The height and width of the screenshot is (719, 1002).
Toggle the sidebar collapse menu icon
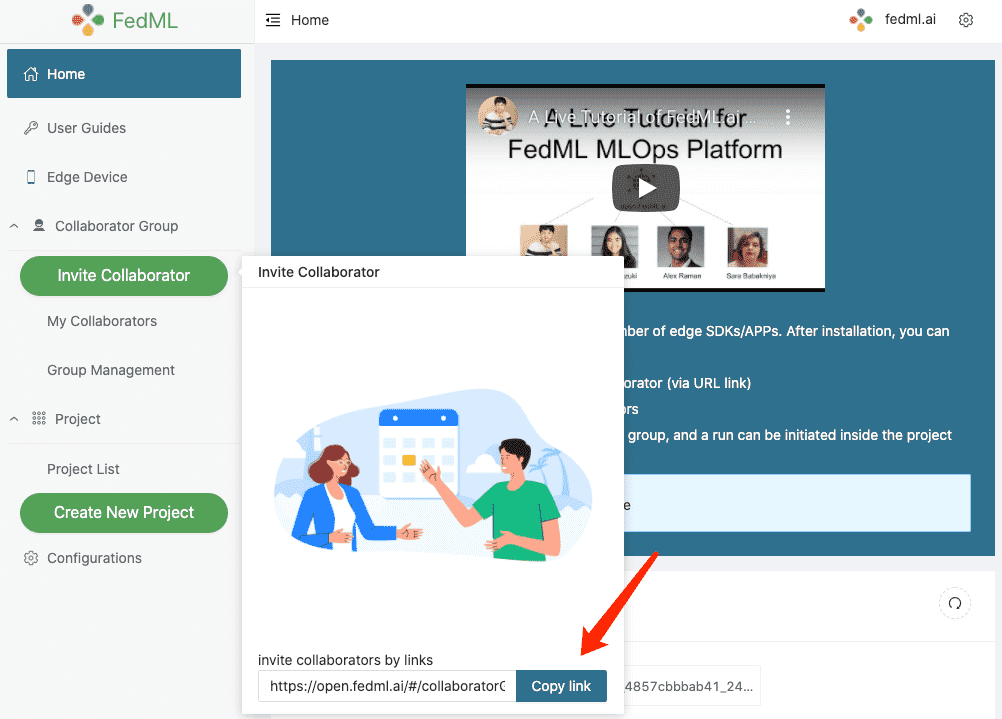tap(273, 20)
